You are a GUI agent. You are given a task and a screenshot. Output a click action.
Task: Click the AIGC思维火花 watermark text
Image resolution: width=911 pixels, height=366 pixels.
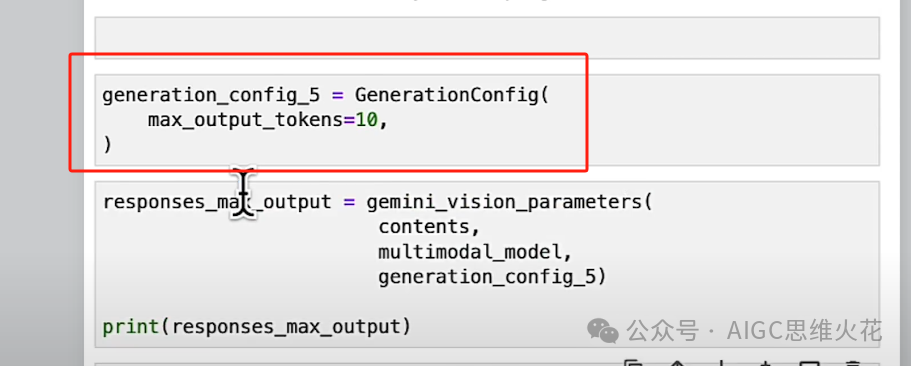coord(805,331)
